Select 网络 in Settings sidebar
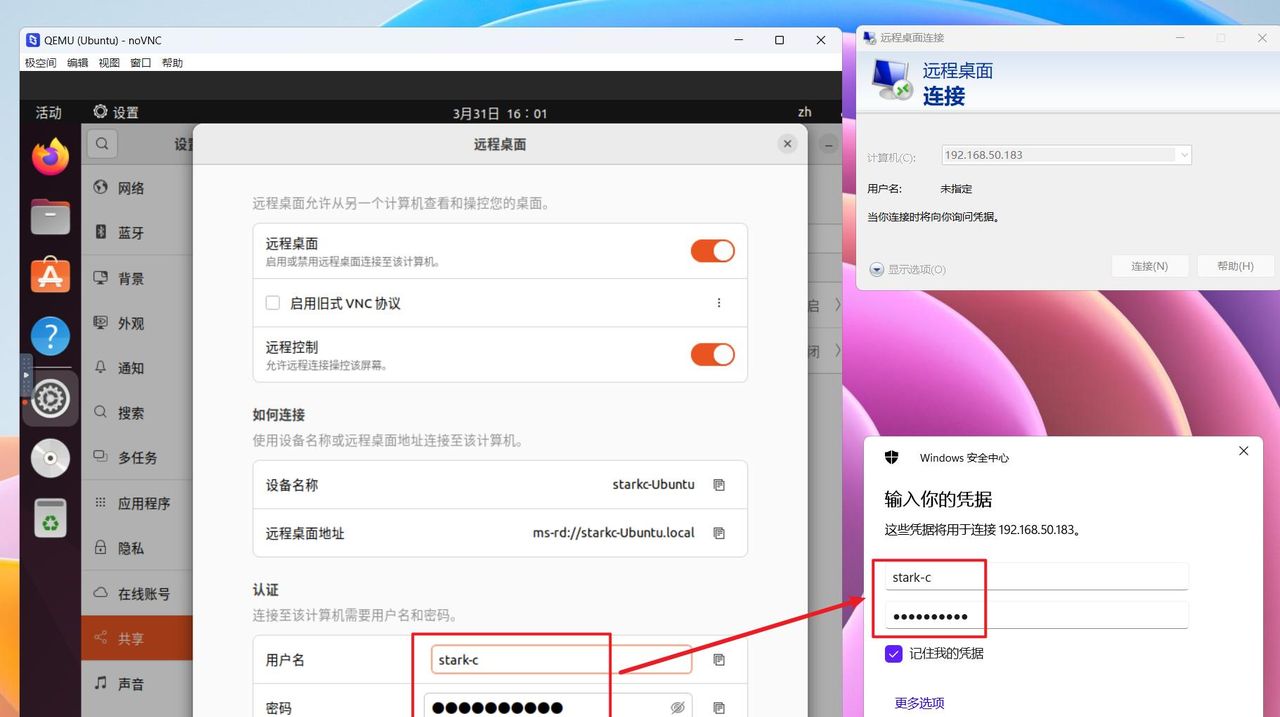The image size is (1280, 717). click(137, 187)
